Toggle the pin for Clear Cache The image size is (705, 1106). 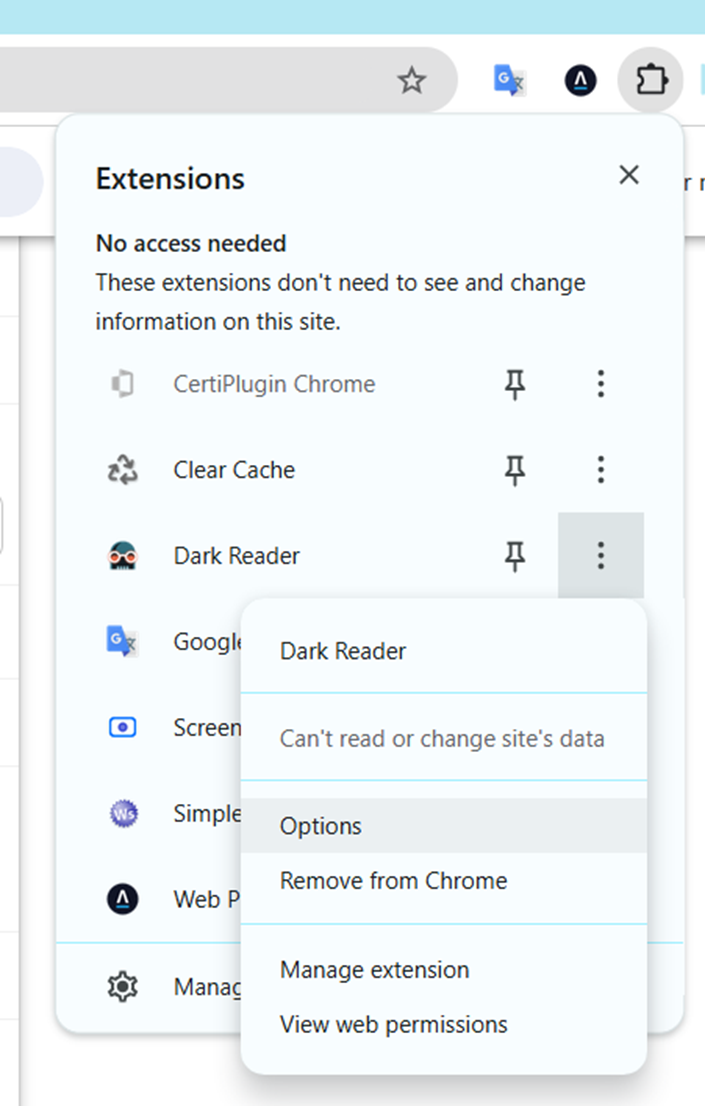click(515, 470)
